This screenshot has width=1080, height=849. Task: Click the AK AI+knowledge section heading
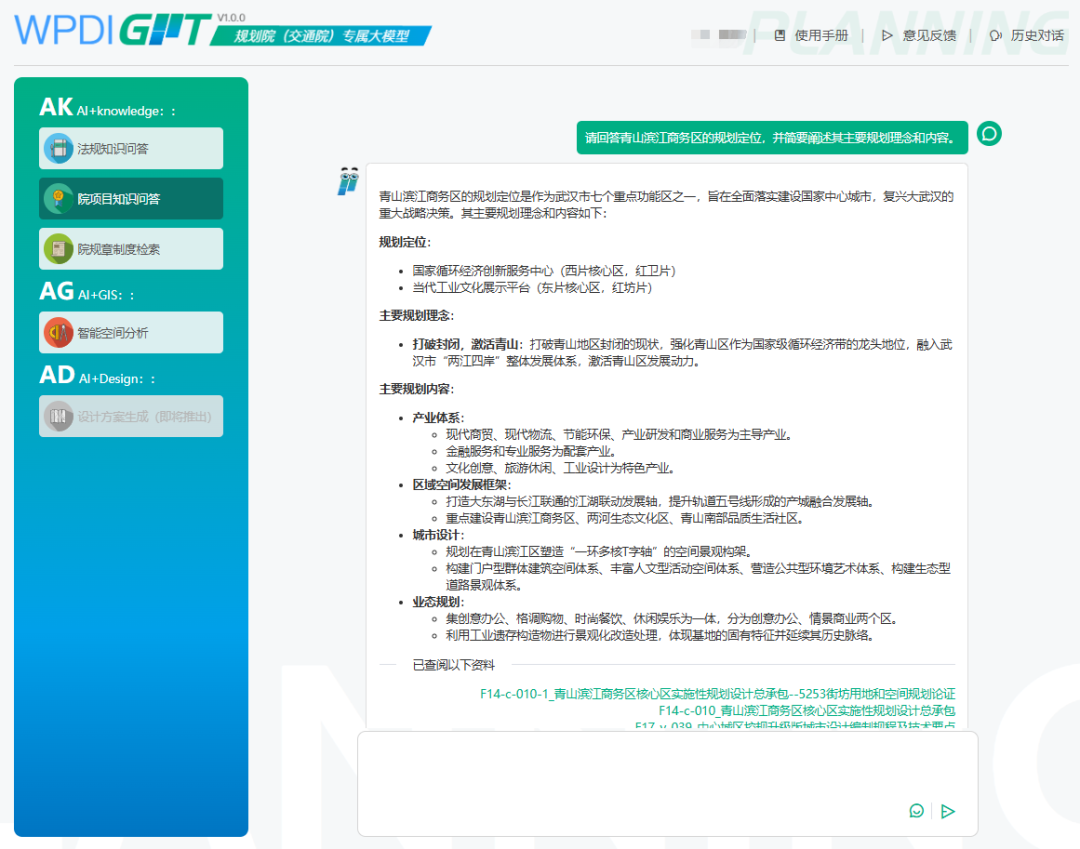point(107,107)
